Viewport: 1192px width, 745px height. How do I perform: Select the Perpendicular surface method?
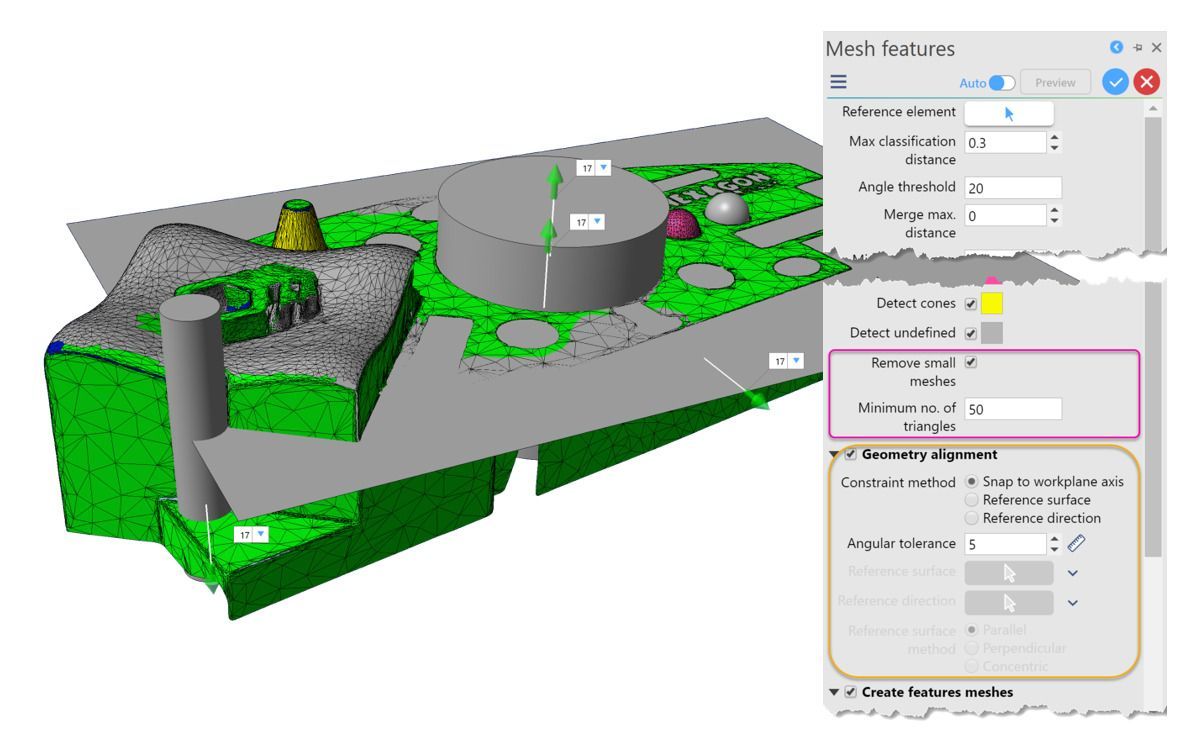(972, 648)
